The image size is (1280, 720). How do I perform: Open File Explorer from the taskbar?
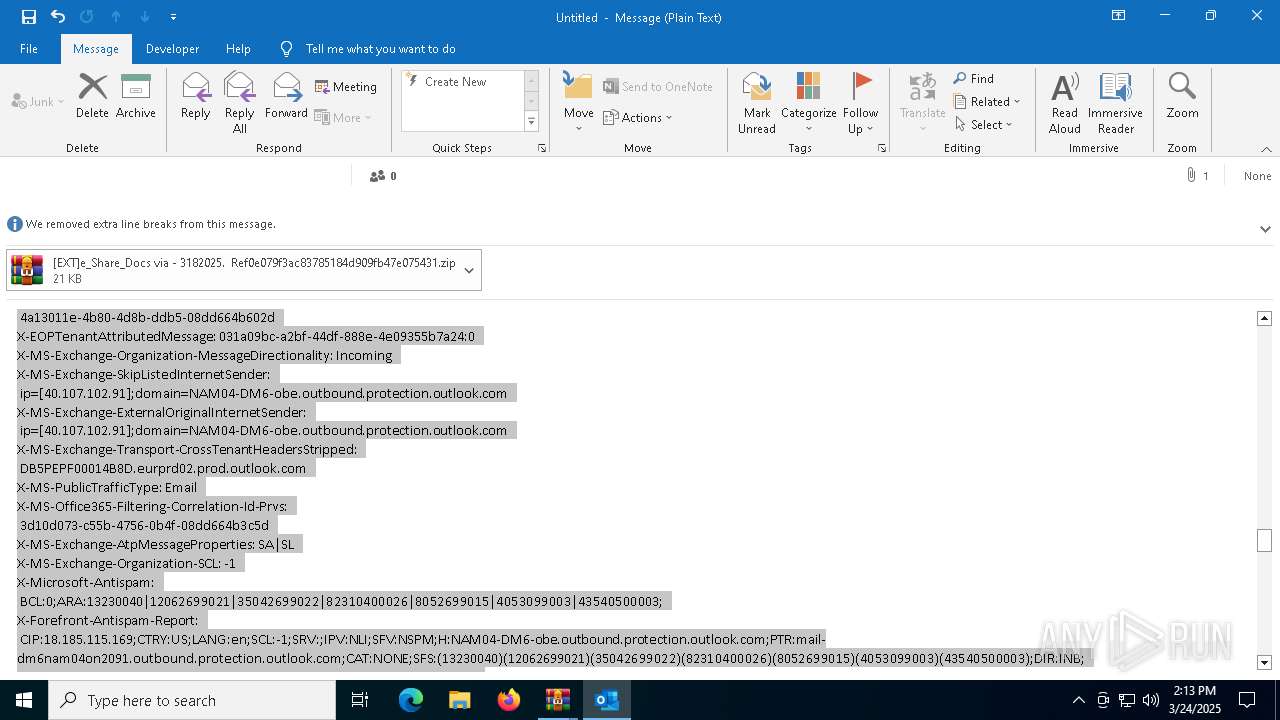pos(460,700)
